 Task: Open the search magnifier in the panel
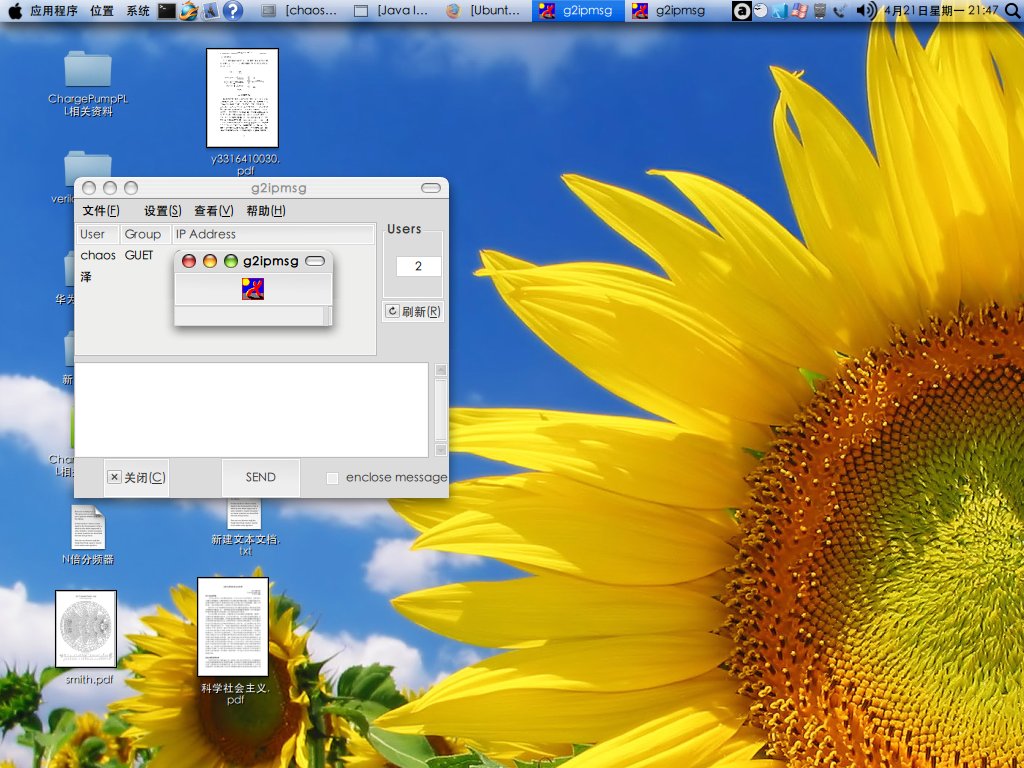tap(1012, 10)
